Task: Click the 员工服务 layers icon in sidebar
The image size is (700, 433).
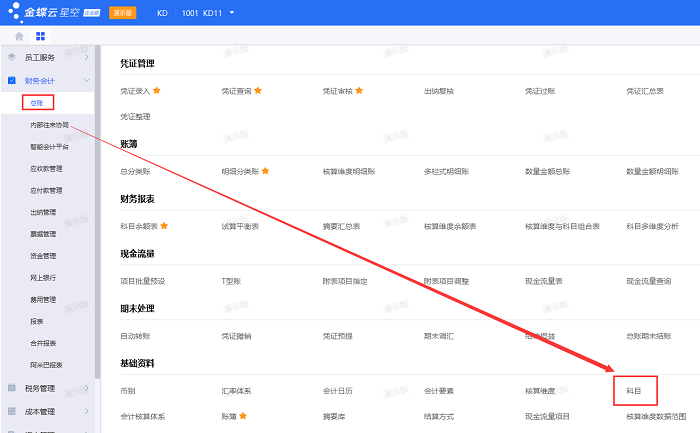Action: coord(12,58)
